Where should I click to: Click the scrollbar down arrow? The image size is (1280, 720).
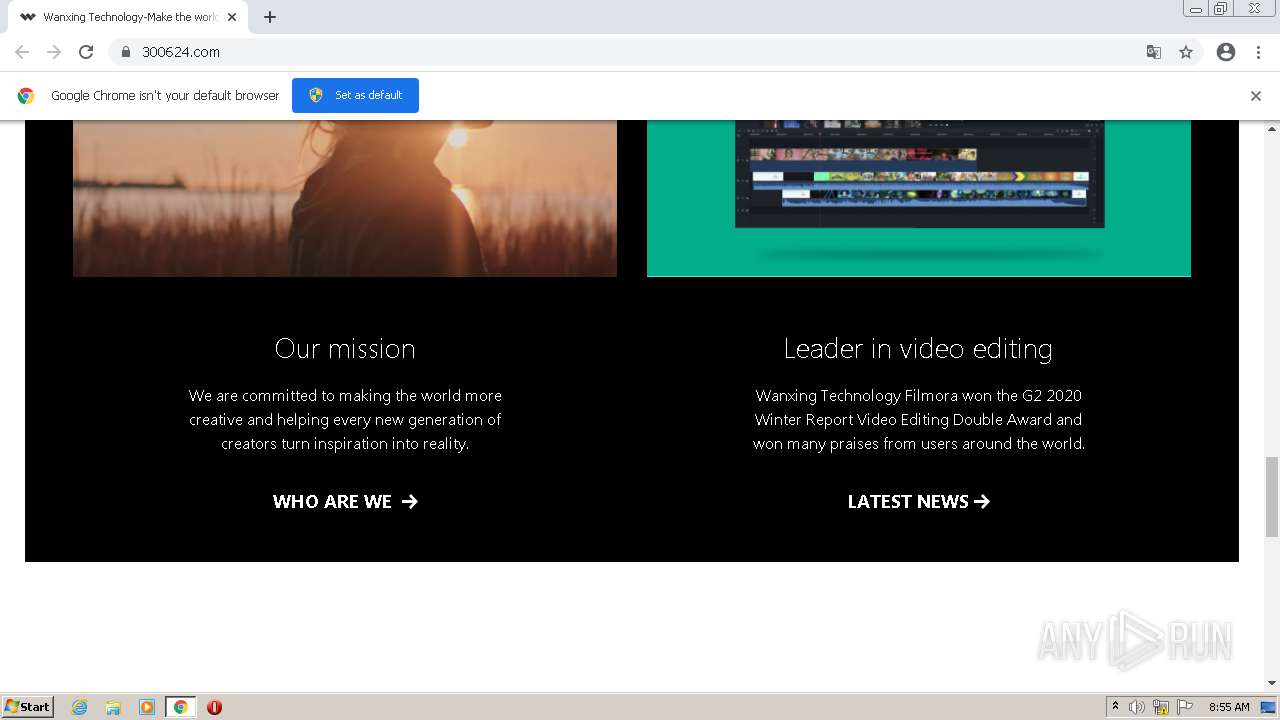coord(1272,683)
